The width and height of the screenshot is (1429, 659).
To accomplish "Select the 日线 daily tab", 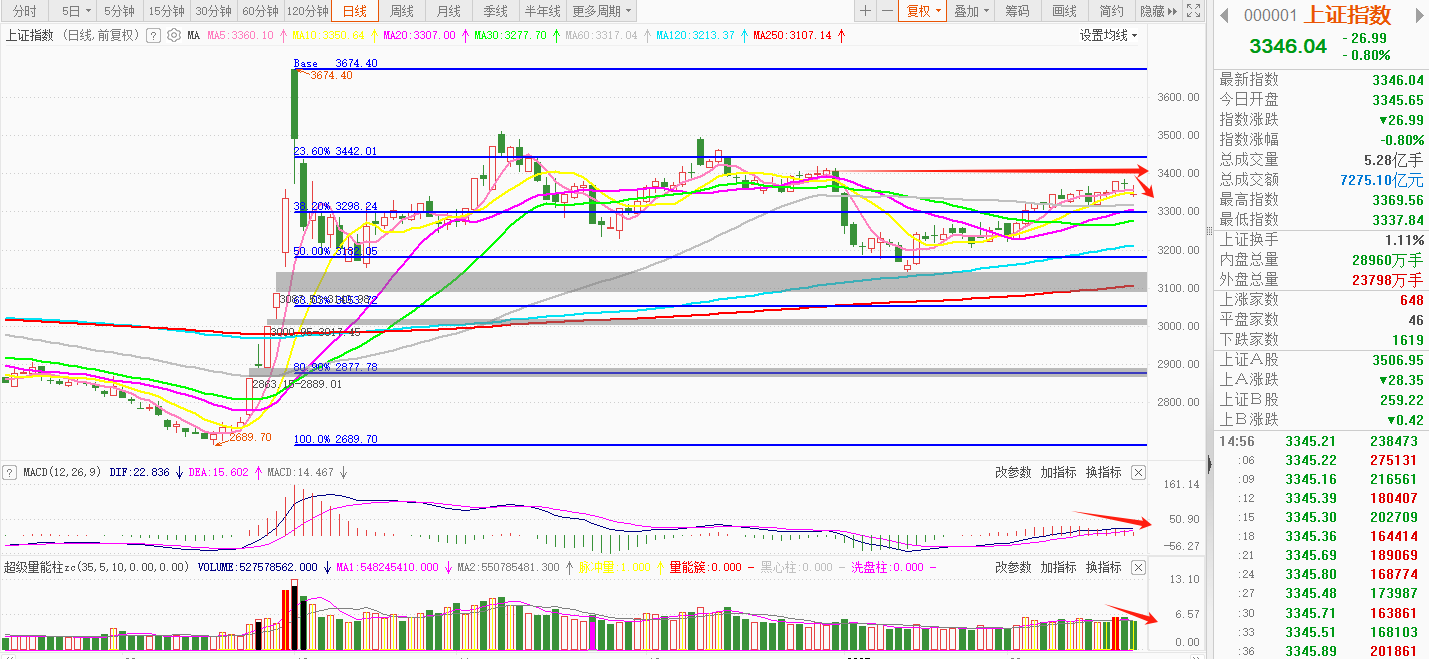I will tap(354, 11).
